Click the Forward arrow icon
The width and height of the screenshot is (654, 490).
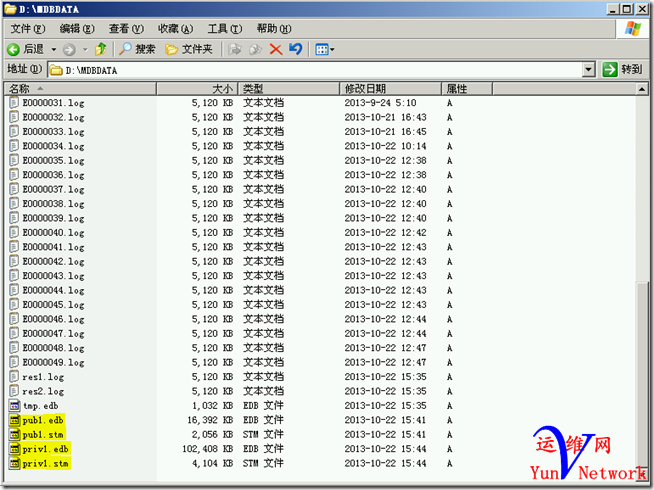[x=69, y=50]
